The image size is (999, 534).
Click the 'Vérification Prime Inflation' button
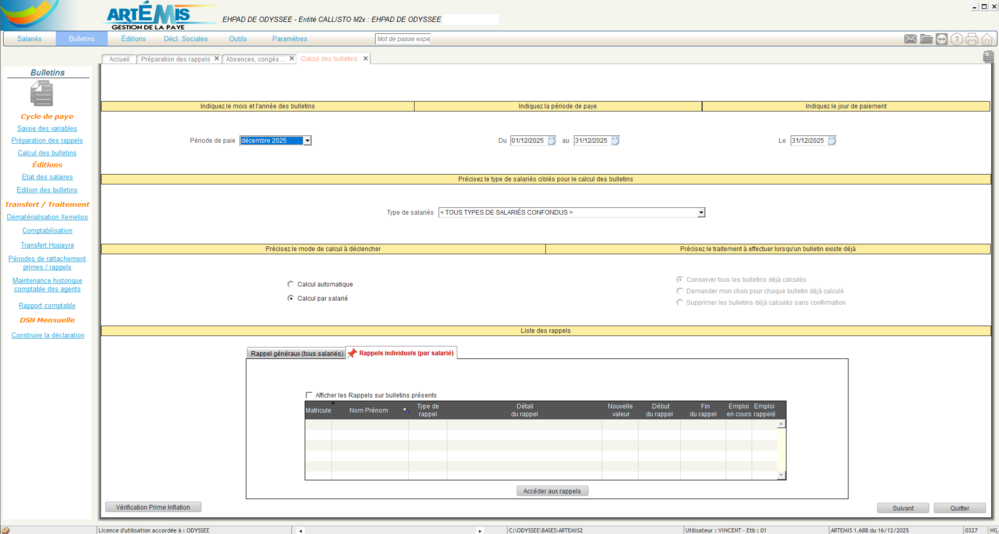pyautogui.click(x=153, y=507)
